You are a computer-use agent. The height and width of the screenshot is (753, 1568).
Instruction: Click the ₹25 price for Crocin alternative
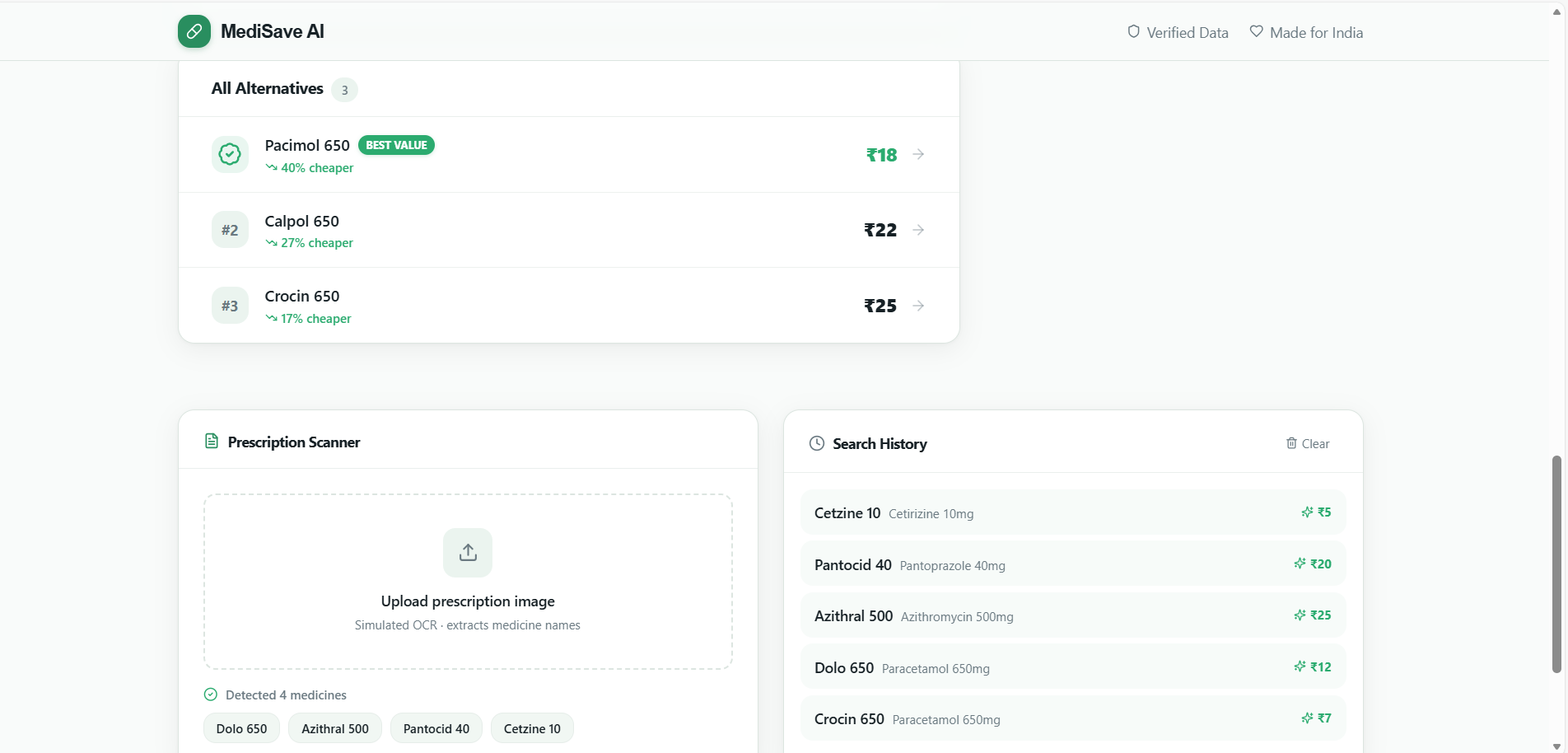880,306
